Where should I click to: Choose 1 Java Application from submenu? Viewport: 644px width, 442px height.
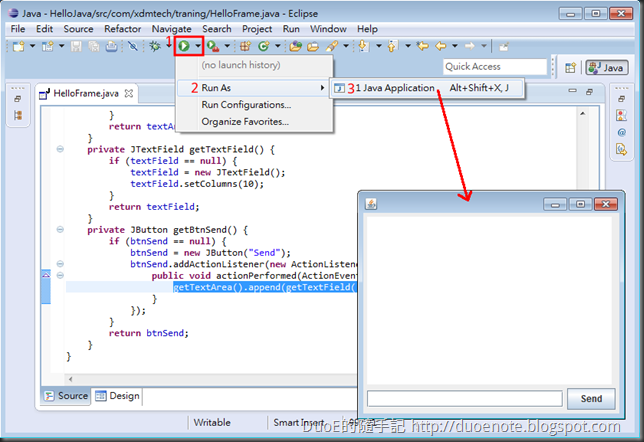pyautogui.click(x=395, y=88)
